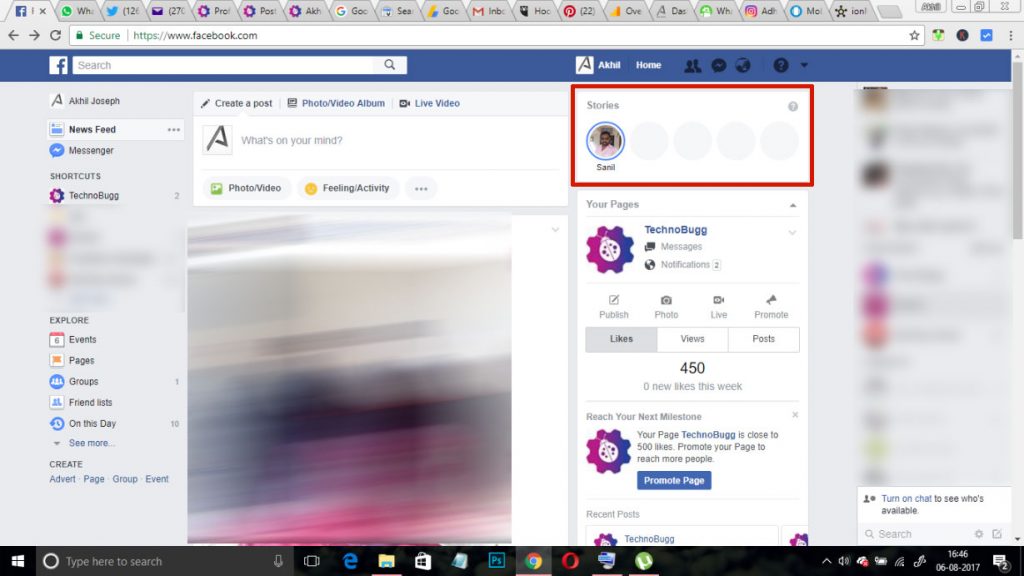Image resolution: width=1024 pixels, height=576 pixels.
Task: Open the Notifications globe icon
Action: (742, 65)
